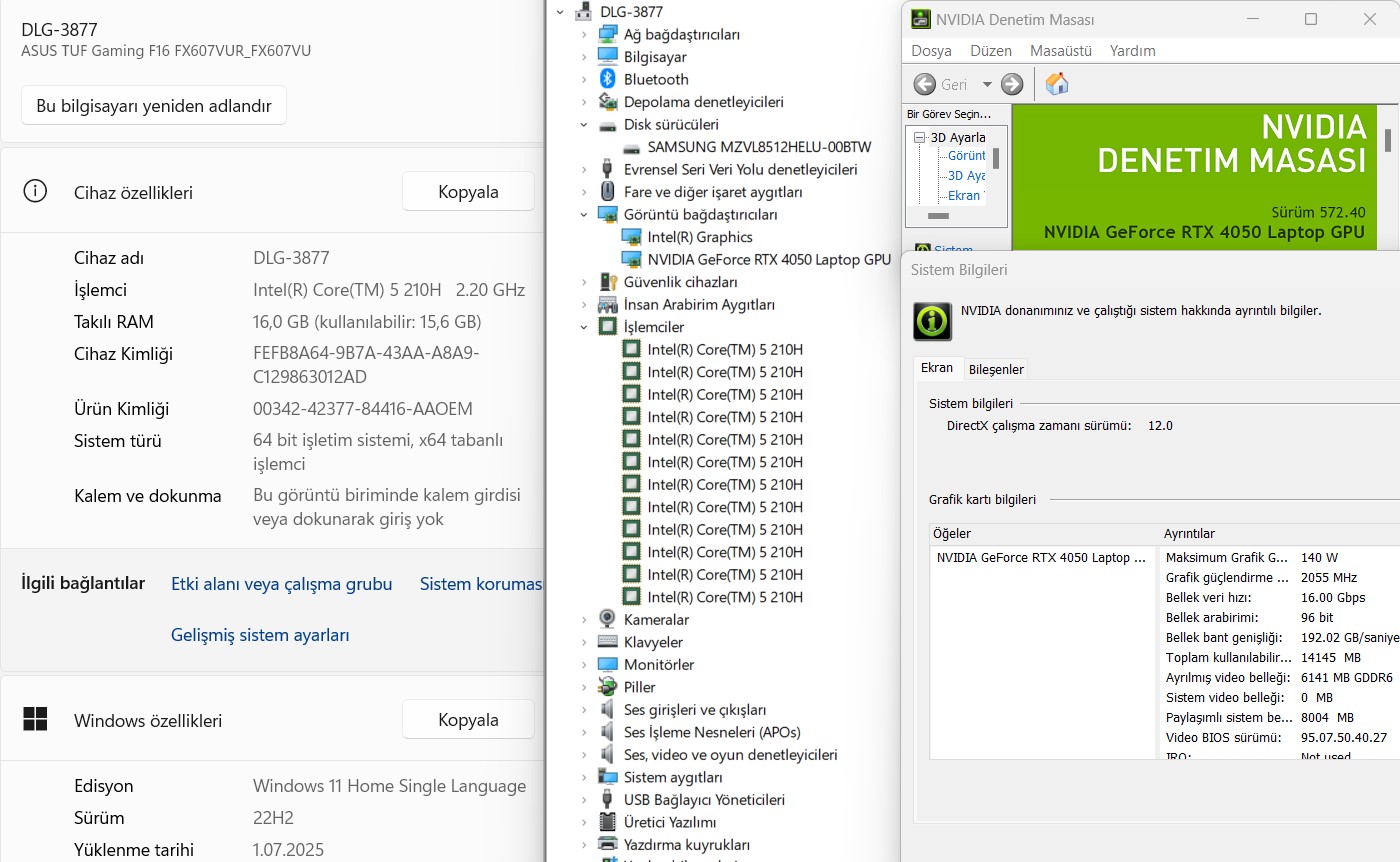The width and height of the screenshot is (1400, 862).
Task: Click the Ses, video ve oyun denetleyicileri category
Action: (730, 755)
